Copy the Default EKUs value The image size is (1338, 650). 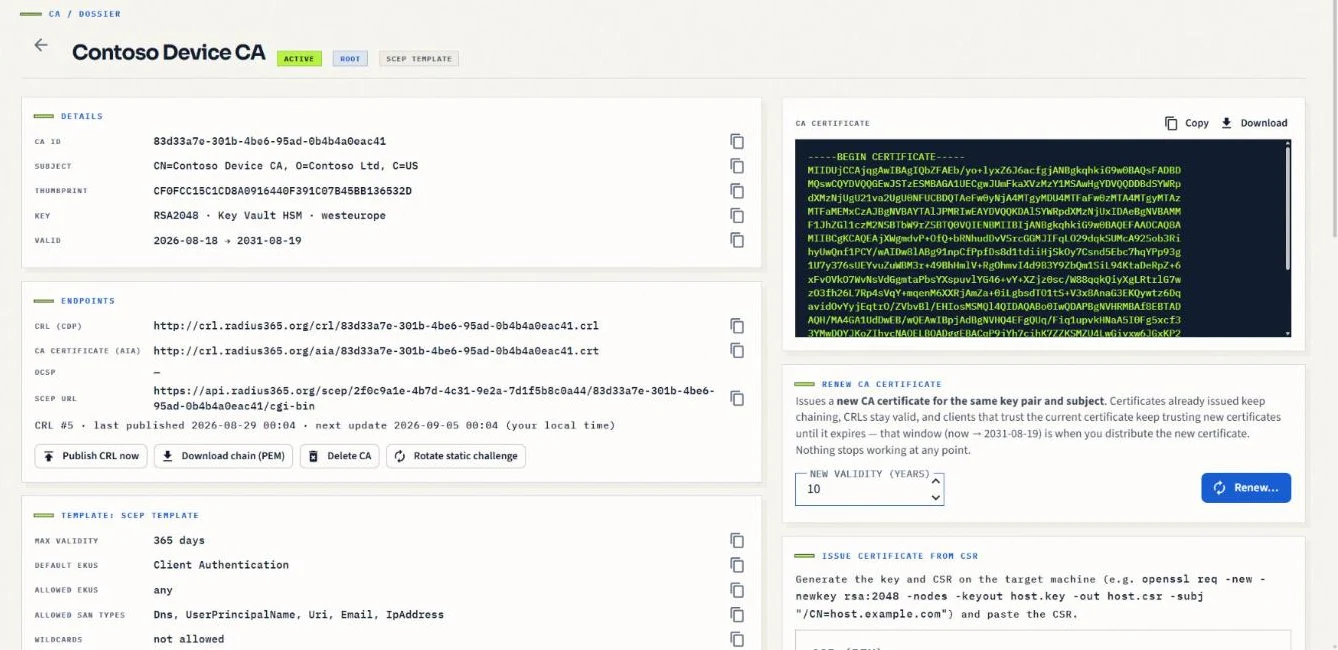[737, 565]
